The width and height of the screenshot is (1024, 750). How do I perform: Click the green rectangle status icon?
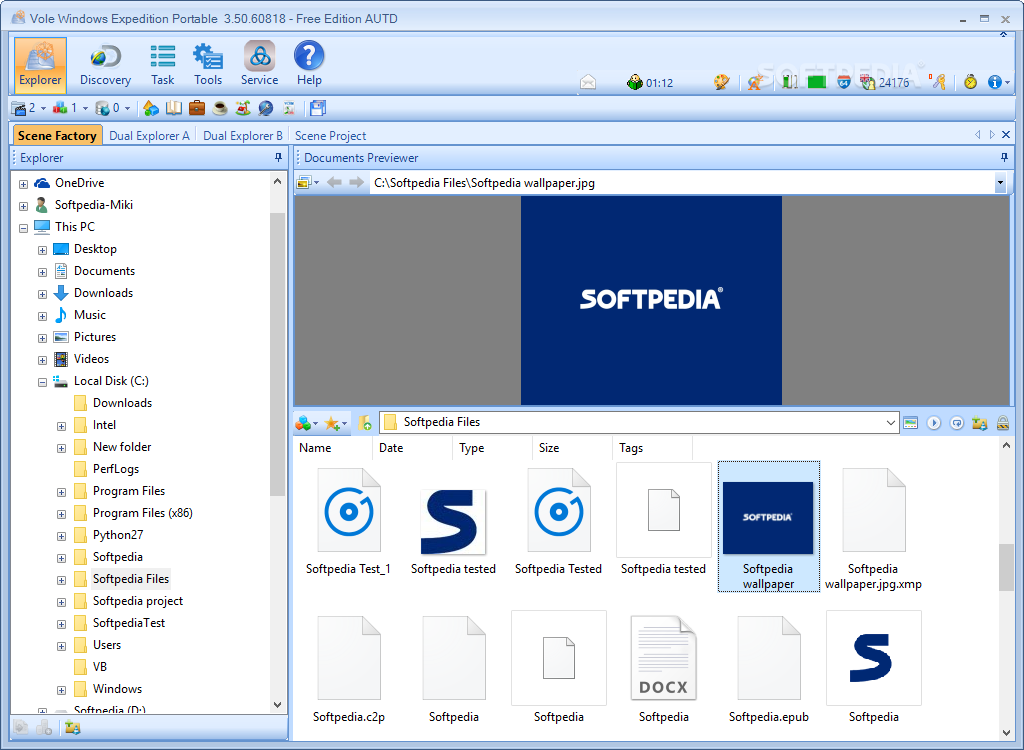click(x=816, y=82)
